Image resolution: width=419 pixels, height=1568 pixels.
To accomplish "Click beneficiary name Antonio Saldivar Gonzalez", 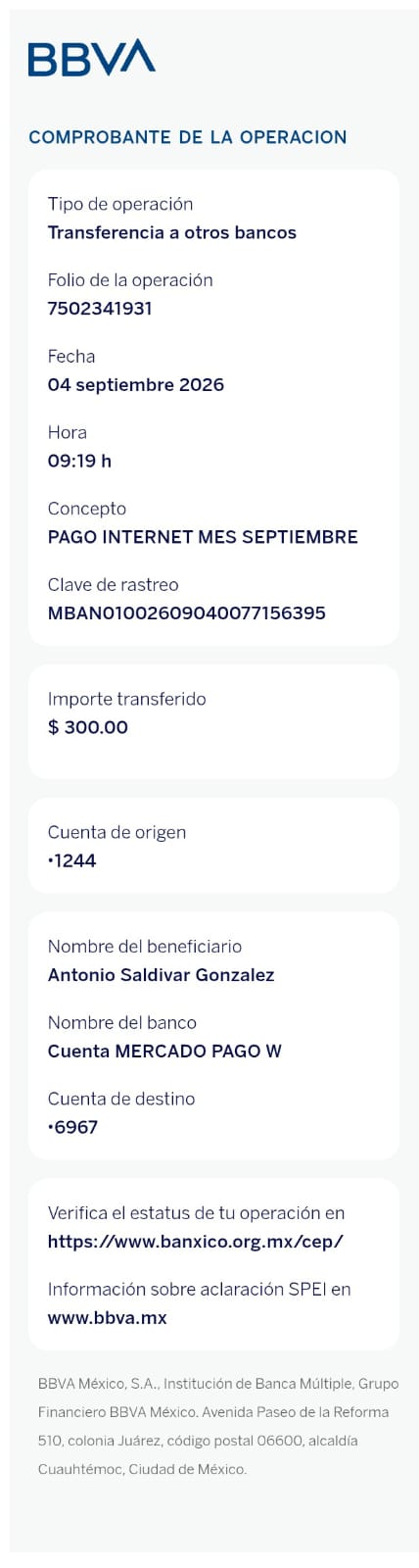I will coord(162,975).
